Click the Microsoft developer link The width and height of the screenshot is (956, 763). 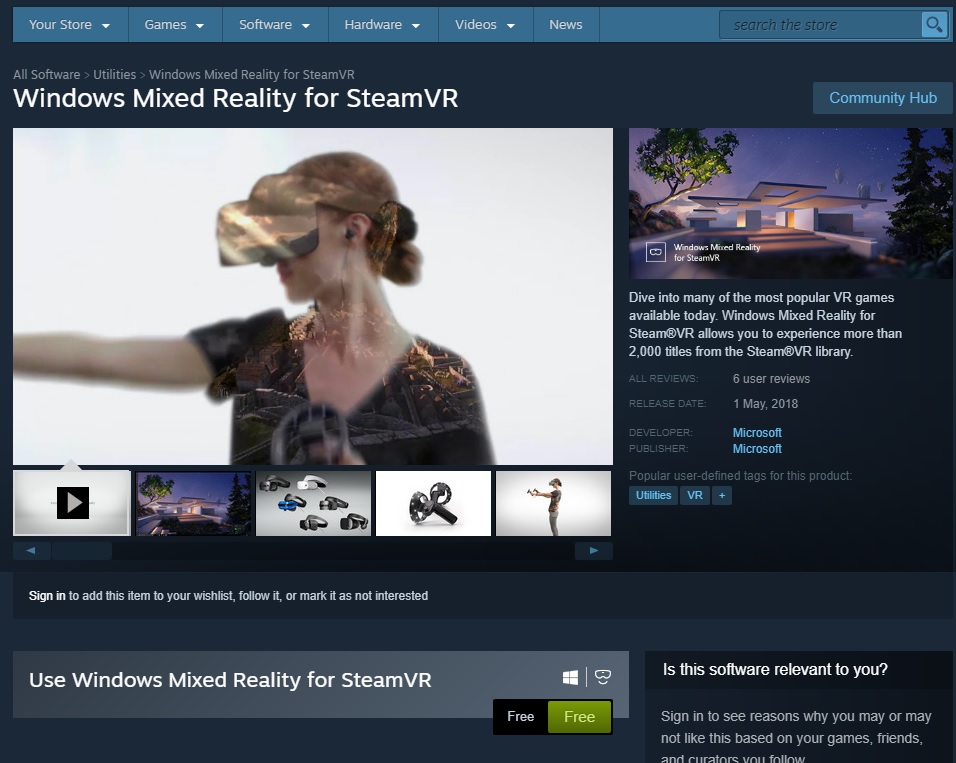[757, 432]
